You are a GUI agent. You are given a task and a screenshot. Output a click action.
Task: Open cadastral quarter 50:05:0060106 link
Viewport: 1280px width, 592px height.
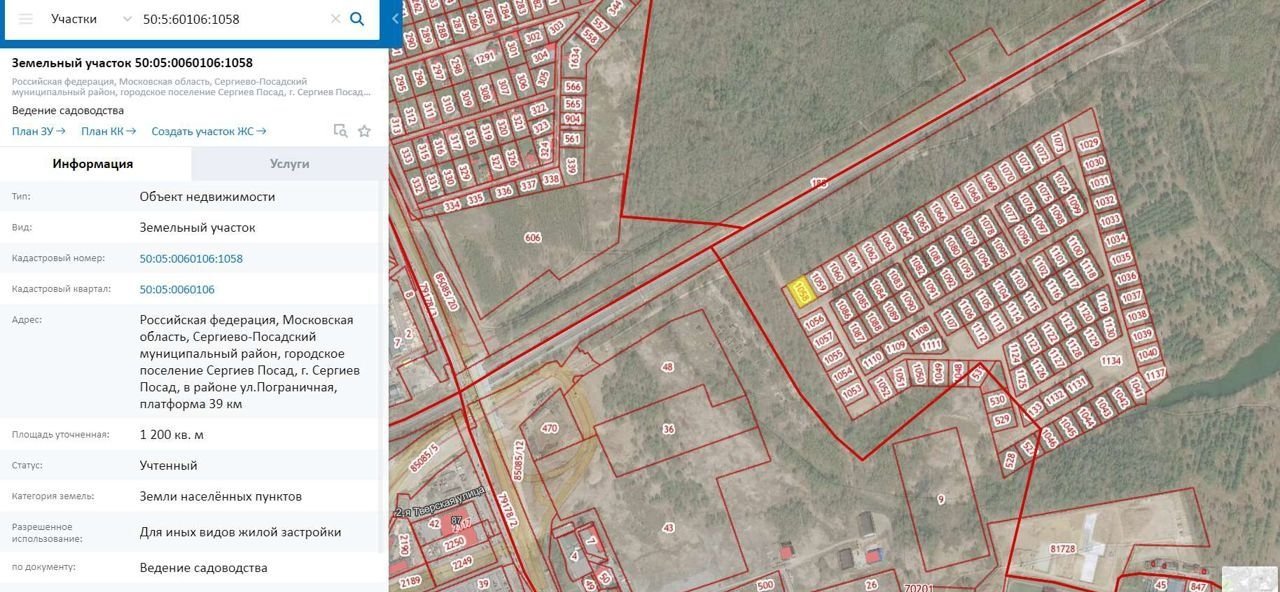pos(177,289)
